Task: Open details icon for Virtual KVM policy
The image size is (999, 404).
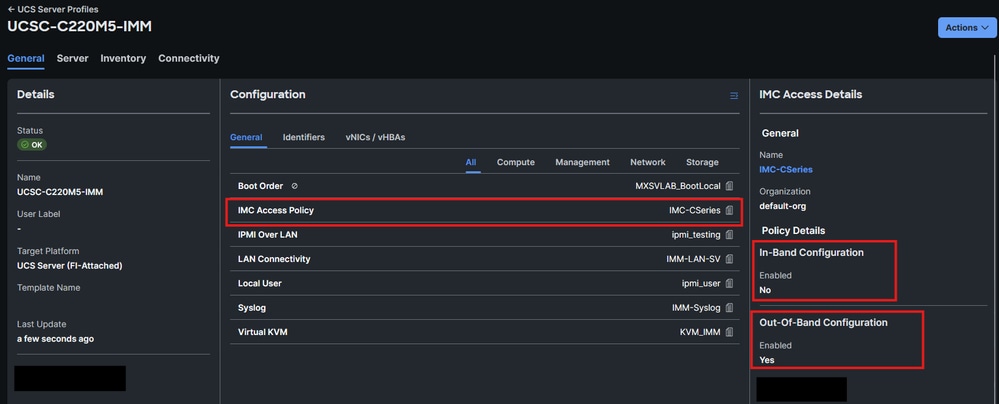Action: click(x=729, y=332)
